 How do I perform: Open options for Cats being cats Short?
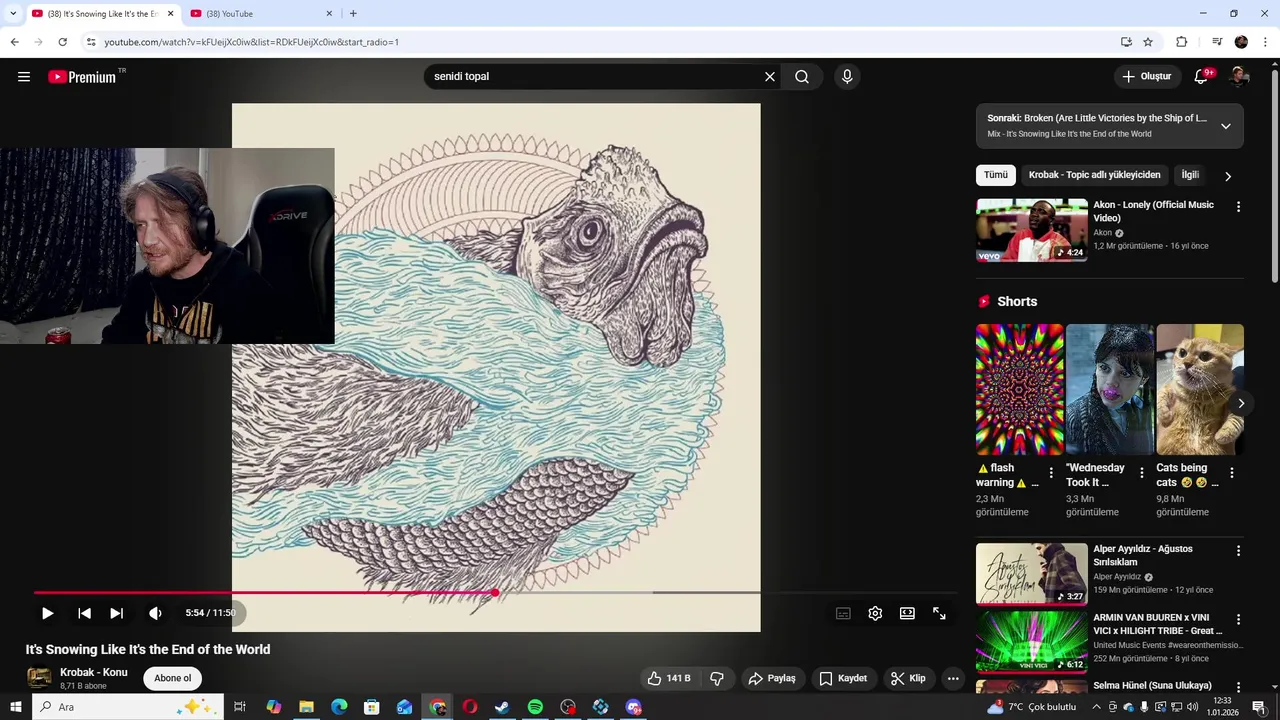coord(1231,473)
